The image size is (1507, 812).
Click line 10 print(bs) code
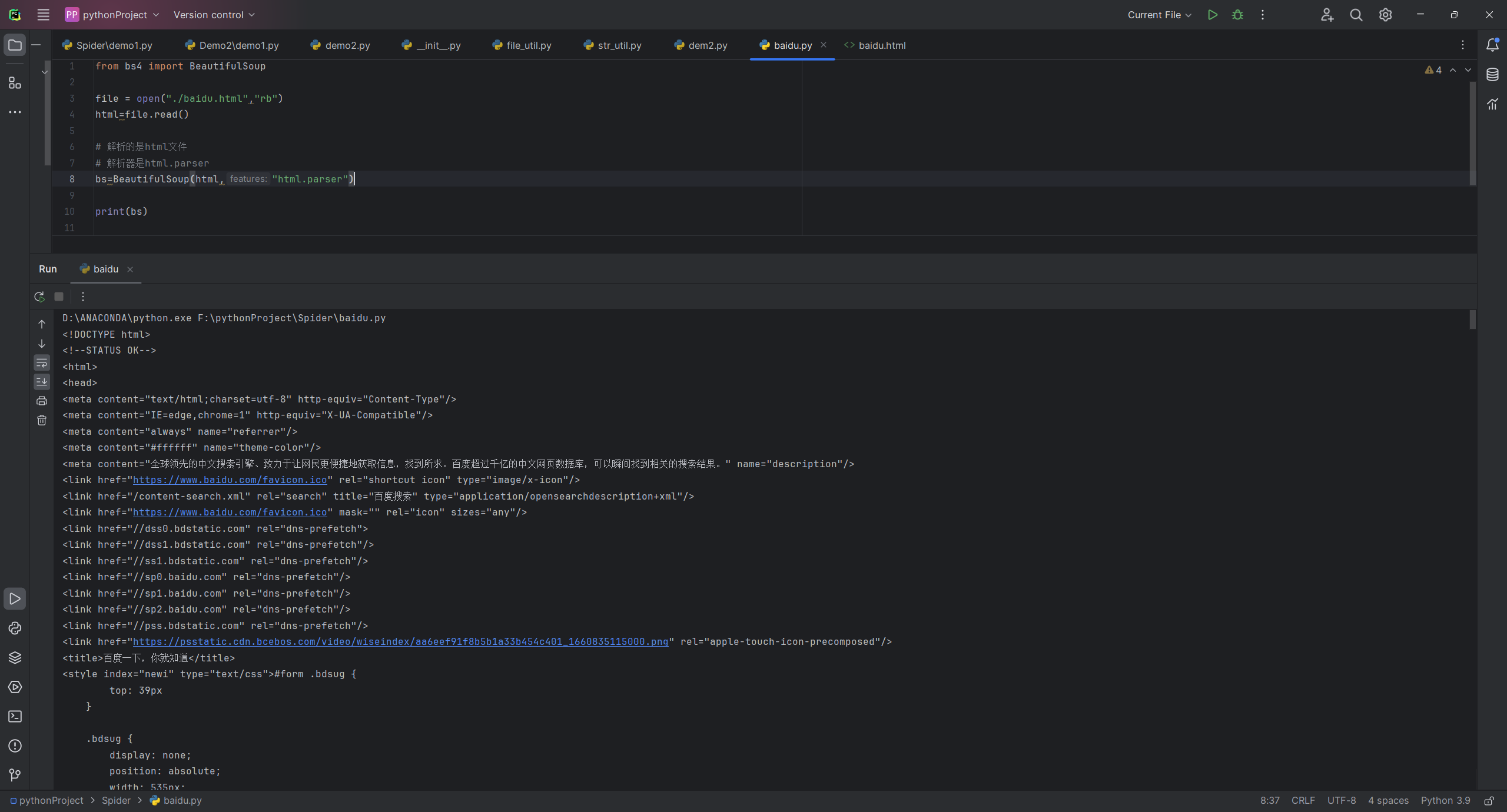[x=121, y=211]
